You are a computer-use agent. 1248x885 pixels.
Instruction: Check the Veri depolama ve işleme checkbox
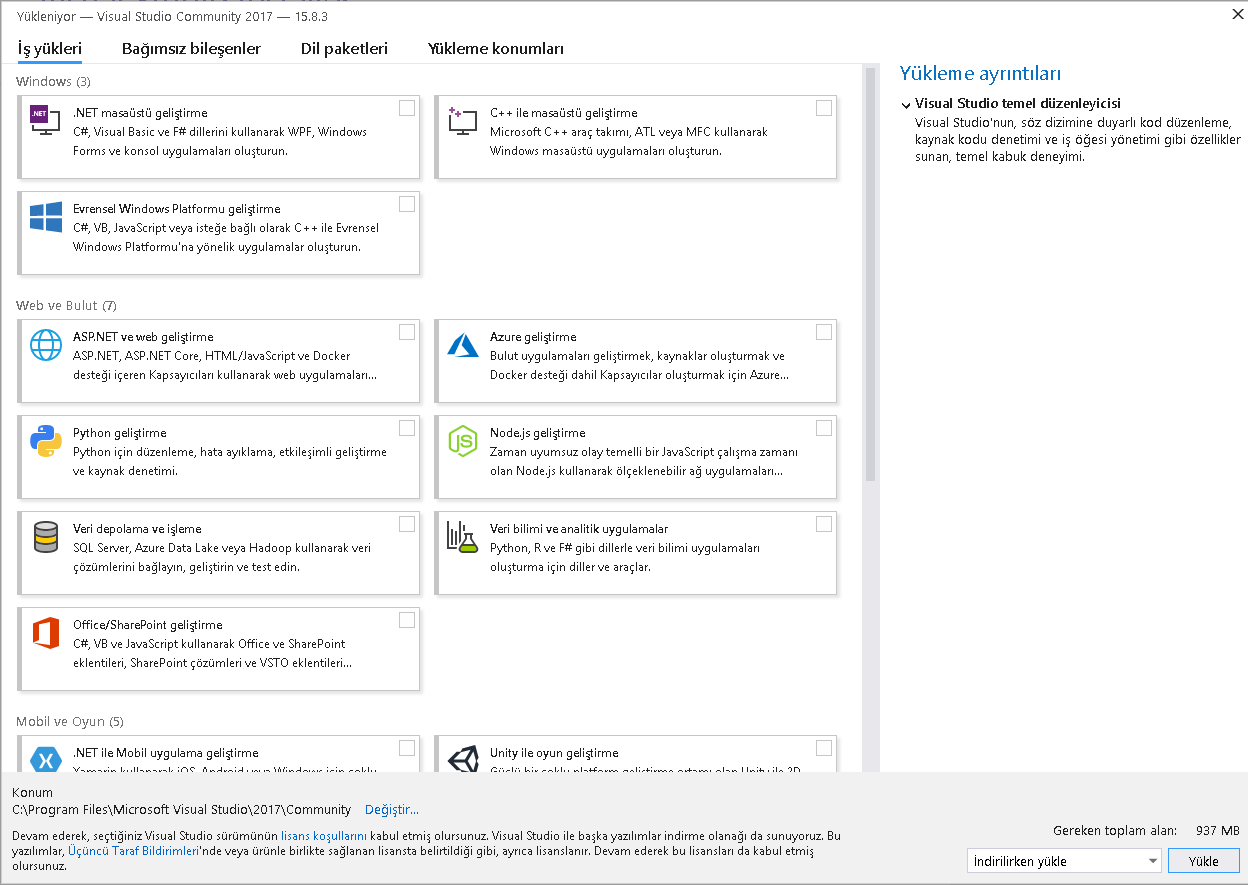(407, 524)
